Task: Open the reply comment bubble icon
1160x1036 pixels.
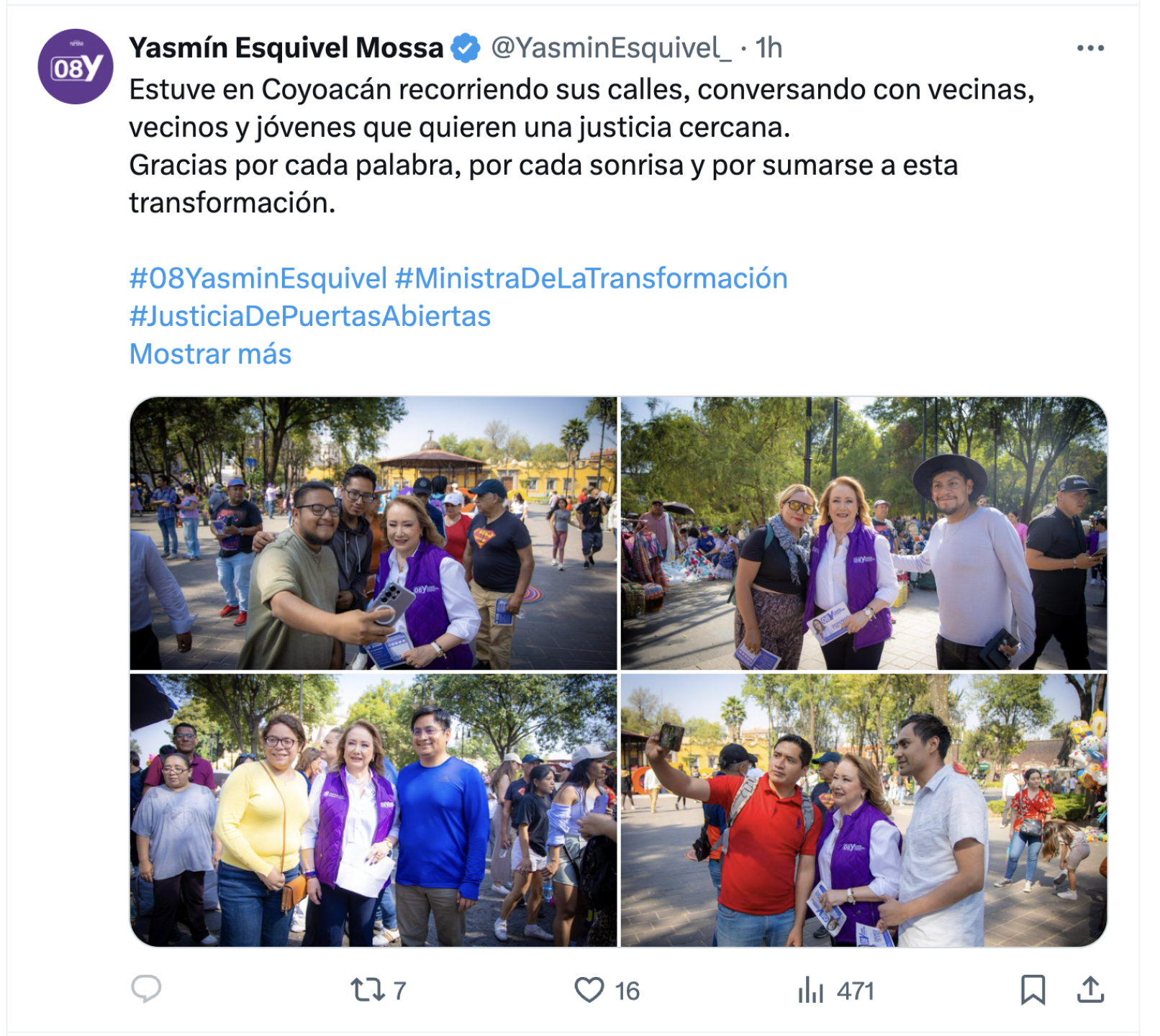Action: [146, 989]
